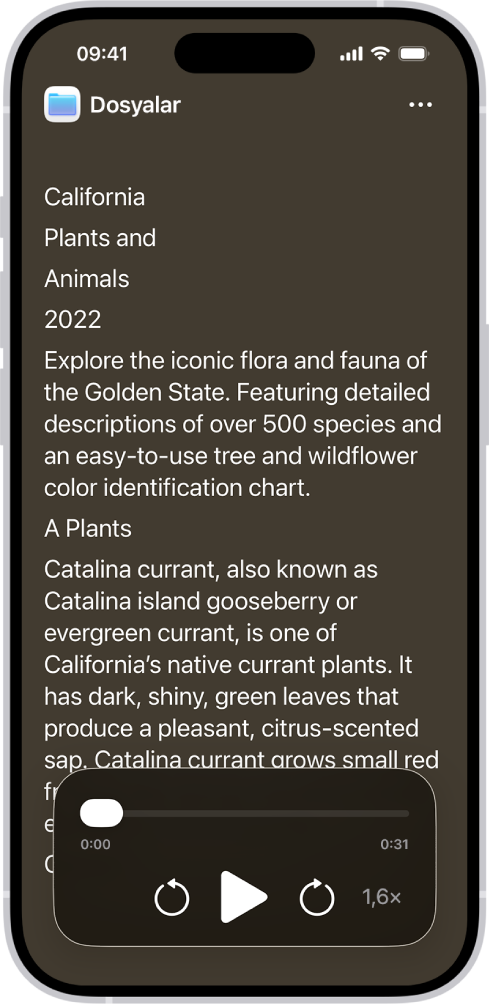
Task: Select the 'A Plants' heading
Action: (x=88, y=528)
